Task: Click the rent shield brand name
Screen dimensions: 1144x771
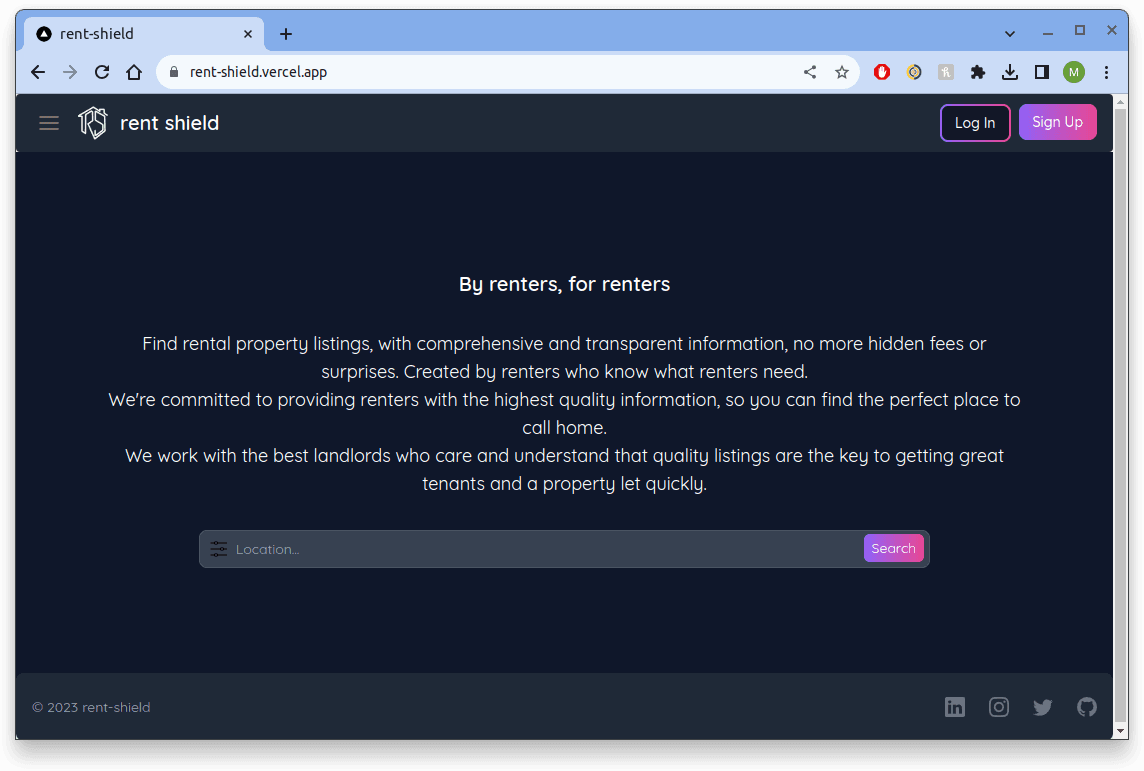Action: tap(169, 123)
